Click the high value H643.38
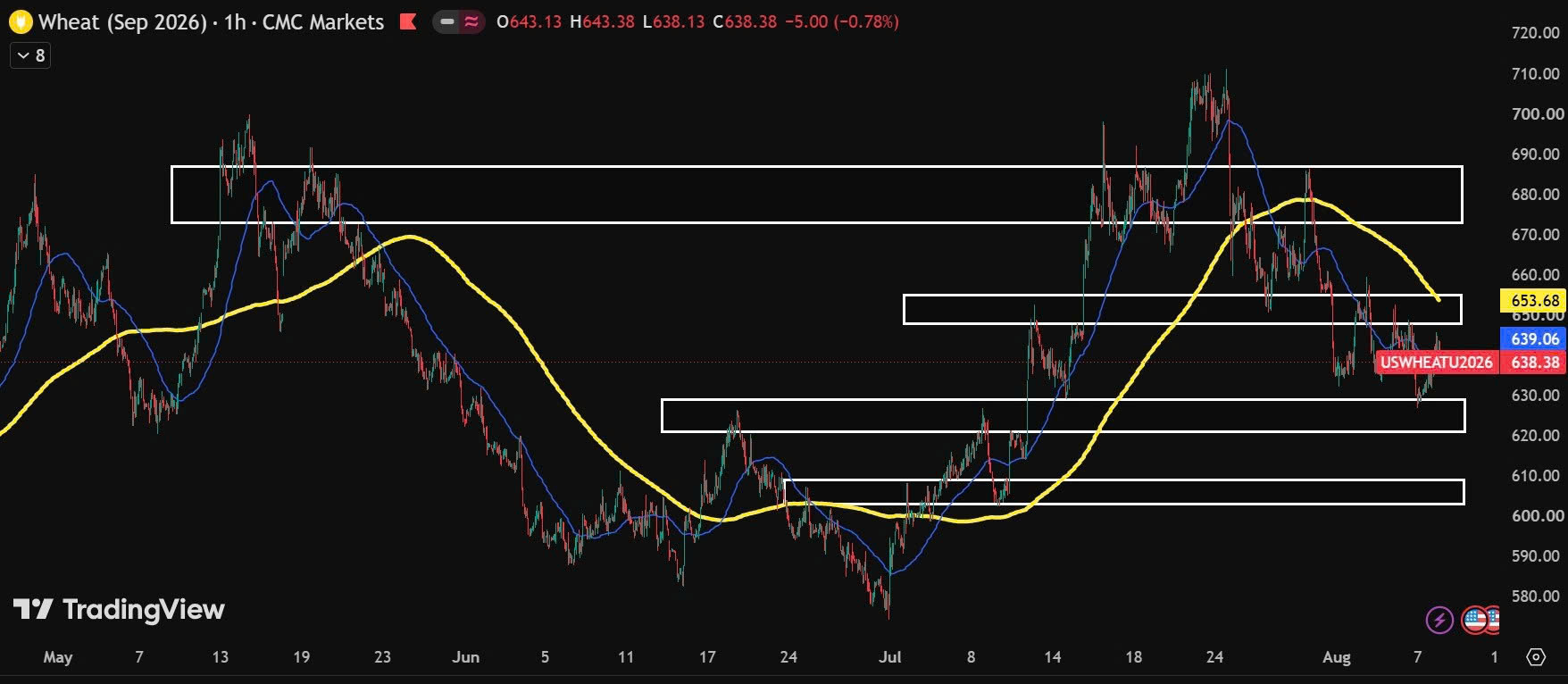The width and height of the screenshot is (1568, 684). [x=602, y=21]
